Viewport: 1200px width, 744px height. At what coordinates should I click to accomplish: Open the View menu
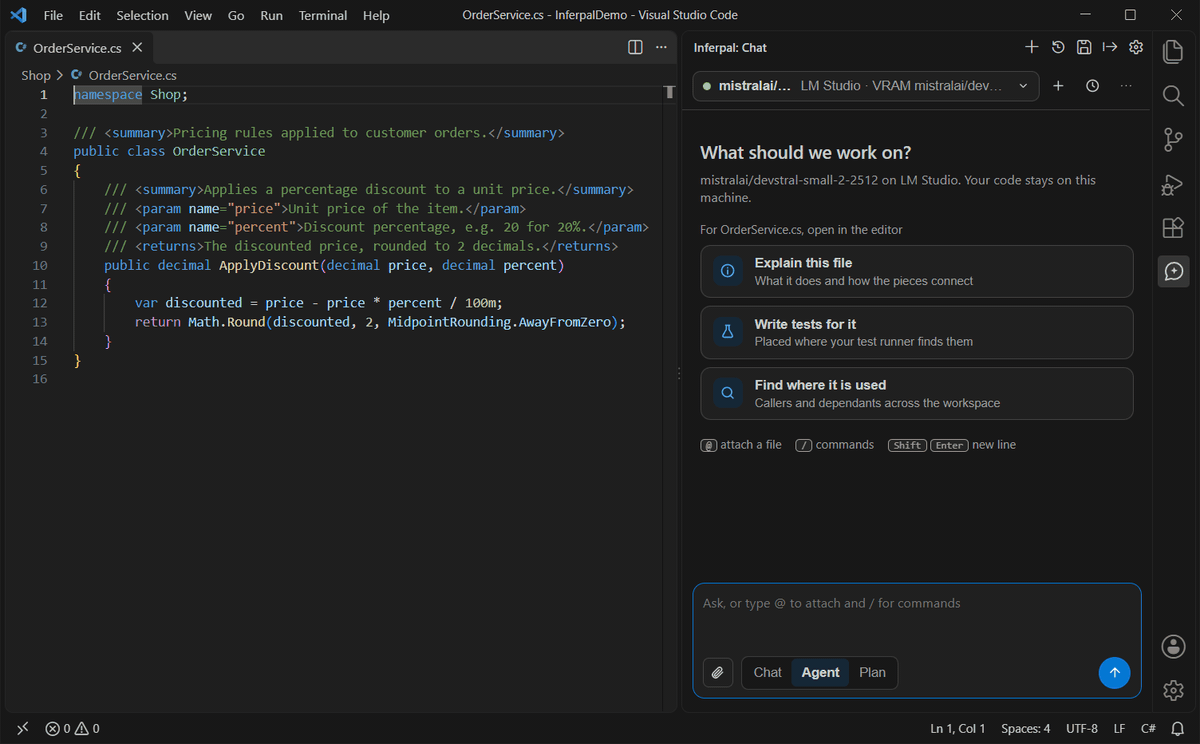198,15
